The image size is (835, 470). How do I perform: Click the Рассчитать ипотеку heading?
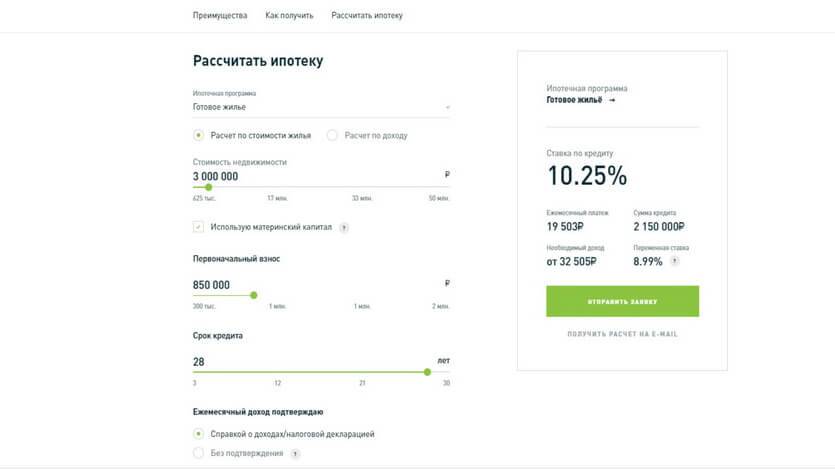[x=258, y=61]
